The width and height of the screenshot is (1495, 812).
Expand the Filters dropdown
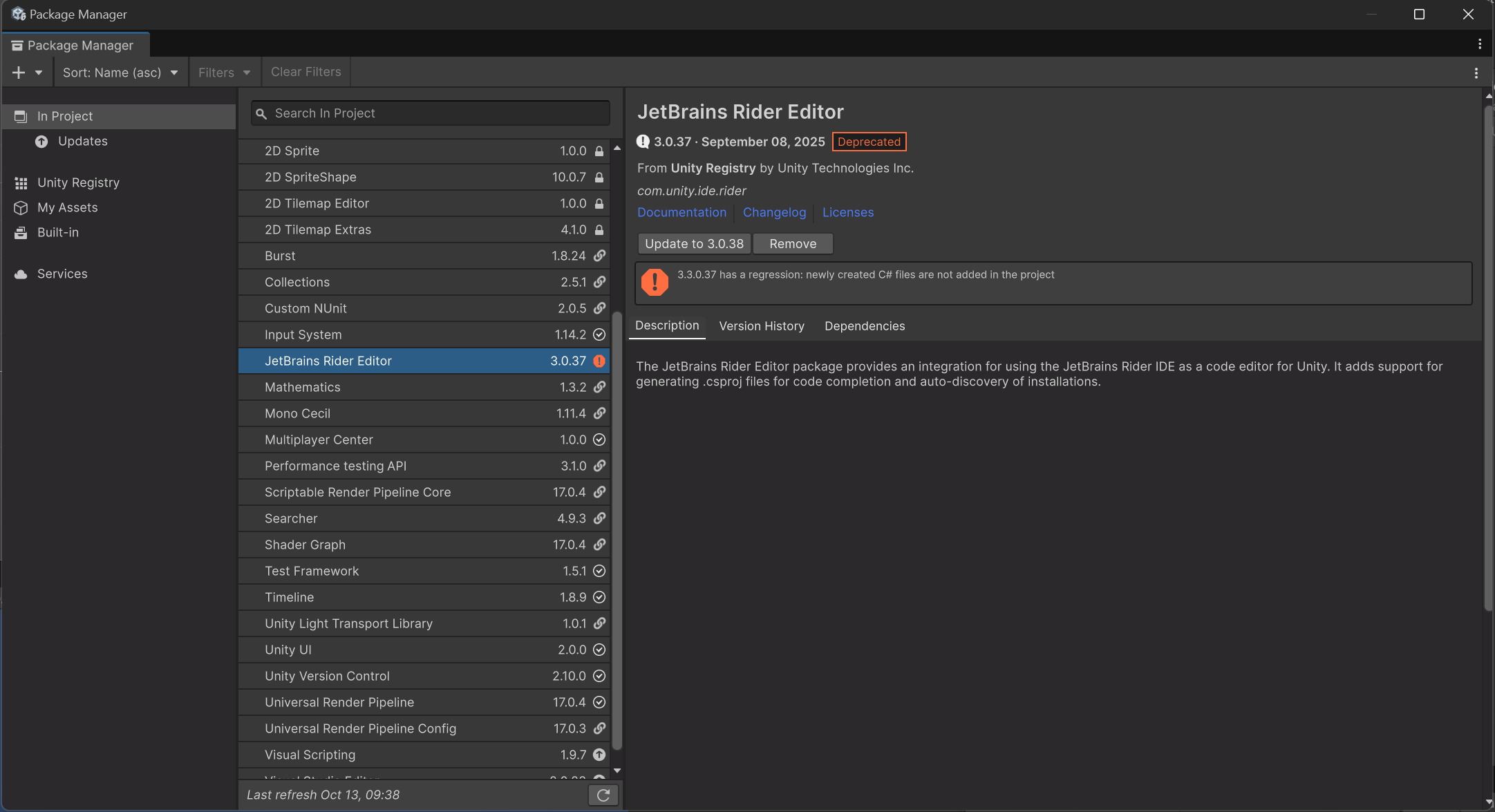[x=224, y=73]
